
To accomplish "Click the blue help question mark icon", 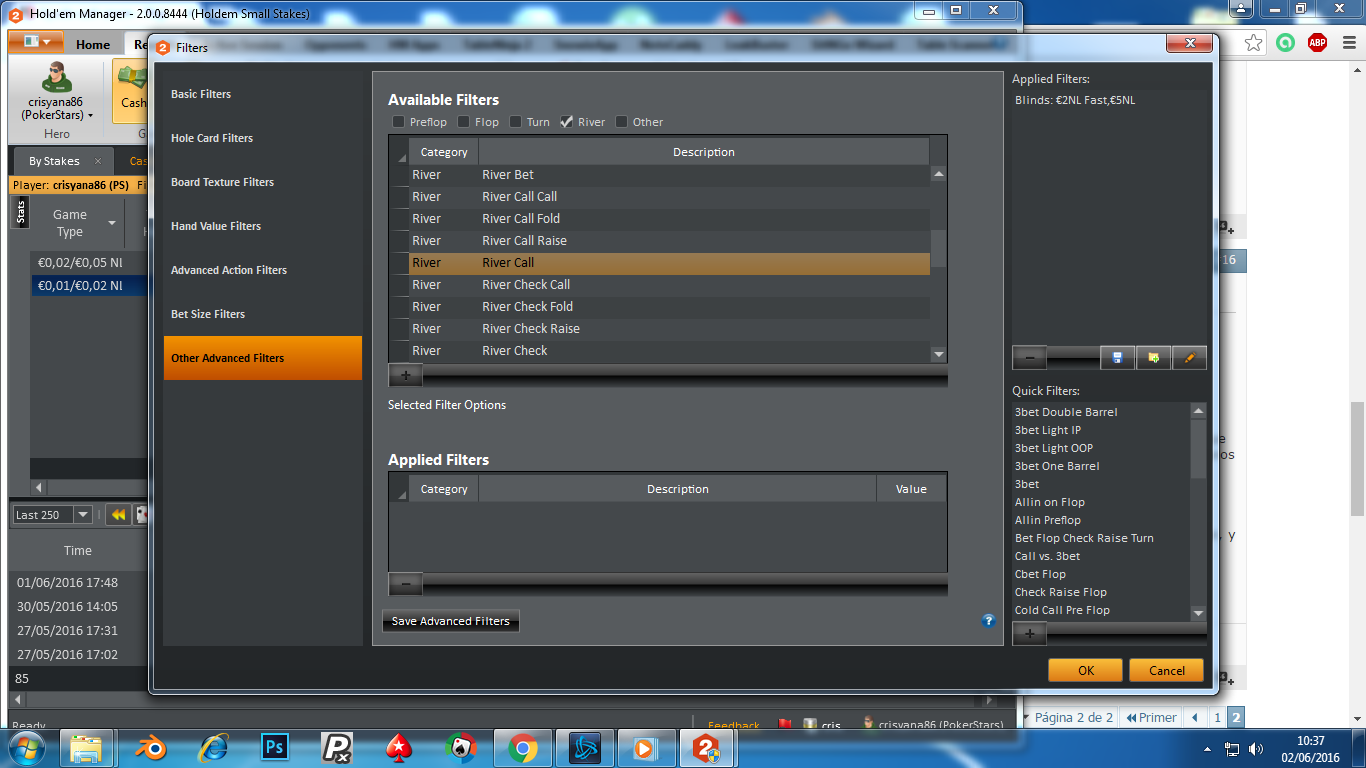I will tap(988, 620).
